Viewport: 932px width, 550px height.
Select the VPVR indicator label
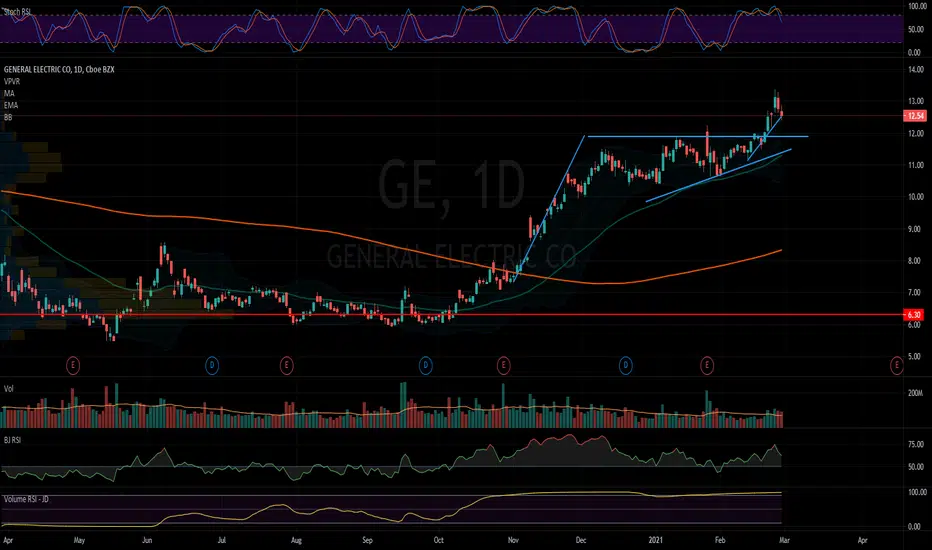tap(12, 81)
